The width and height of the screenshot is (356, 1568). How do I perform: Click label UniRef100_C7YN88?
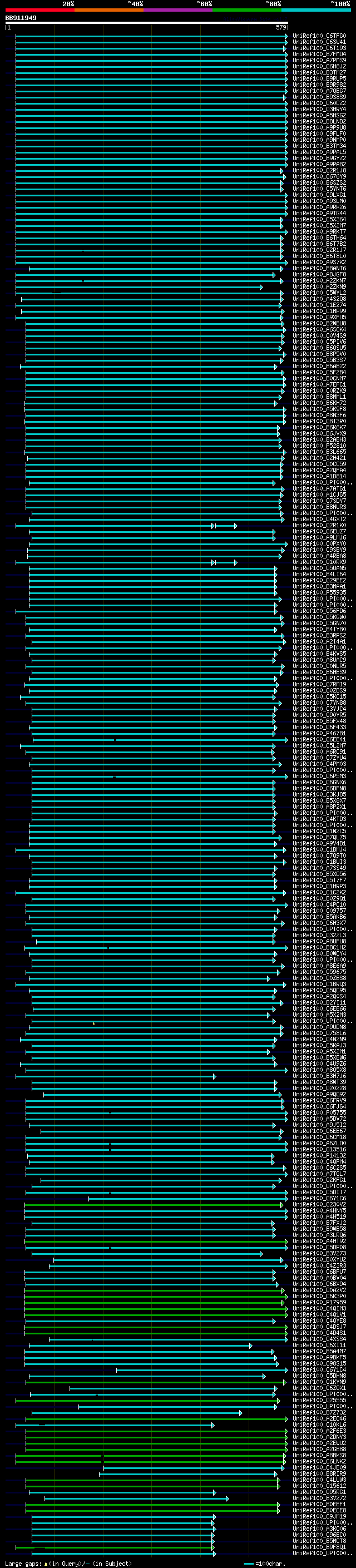[x=319, y=703]
